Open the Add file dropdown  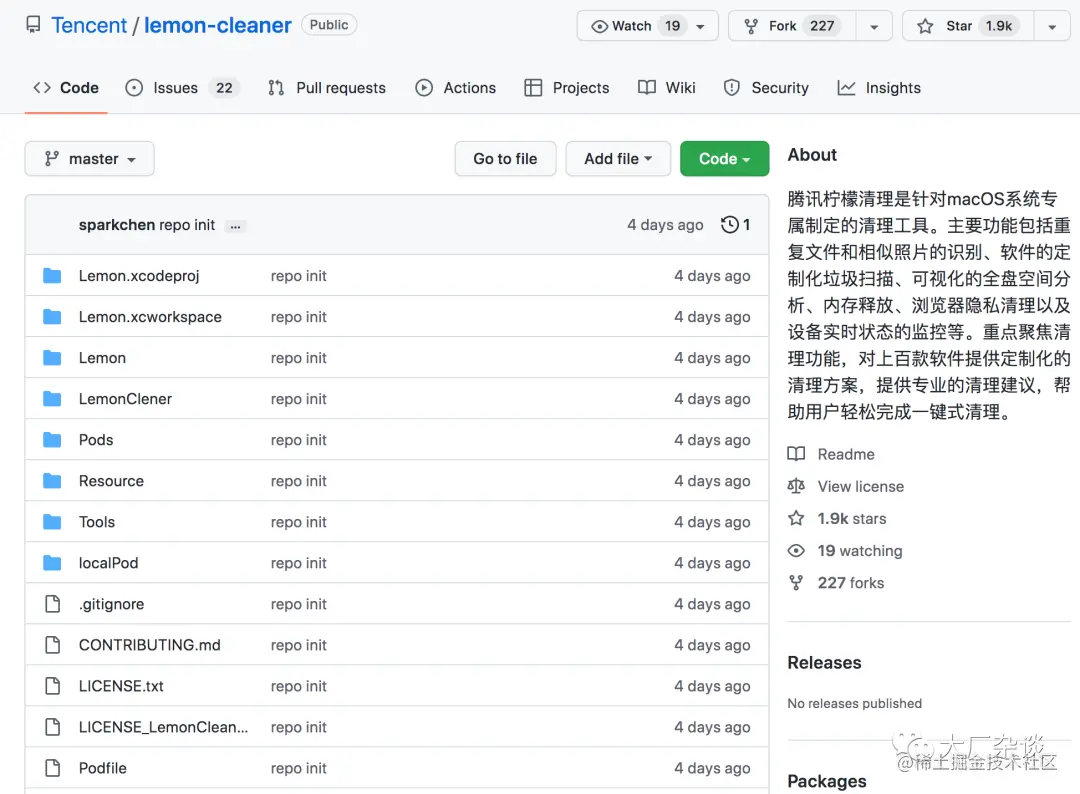pyautogui.click(x=618, y=159)
